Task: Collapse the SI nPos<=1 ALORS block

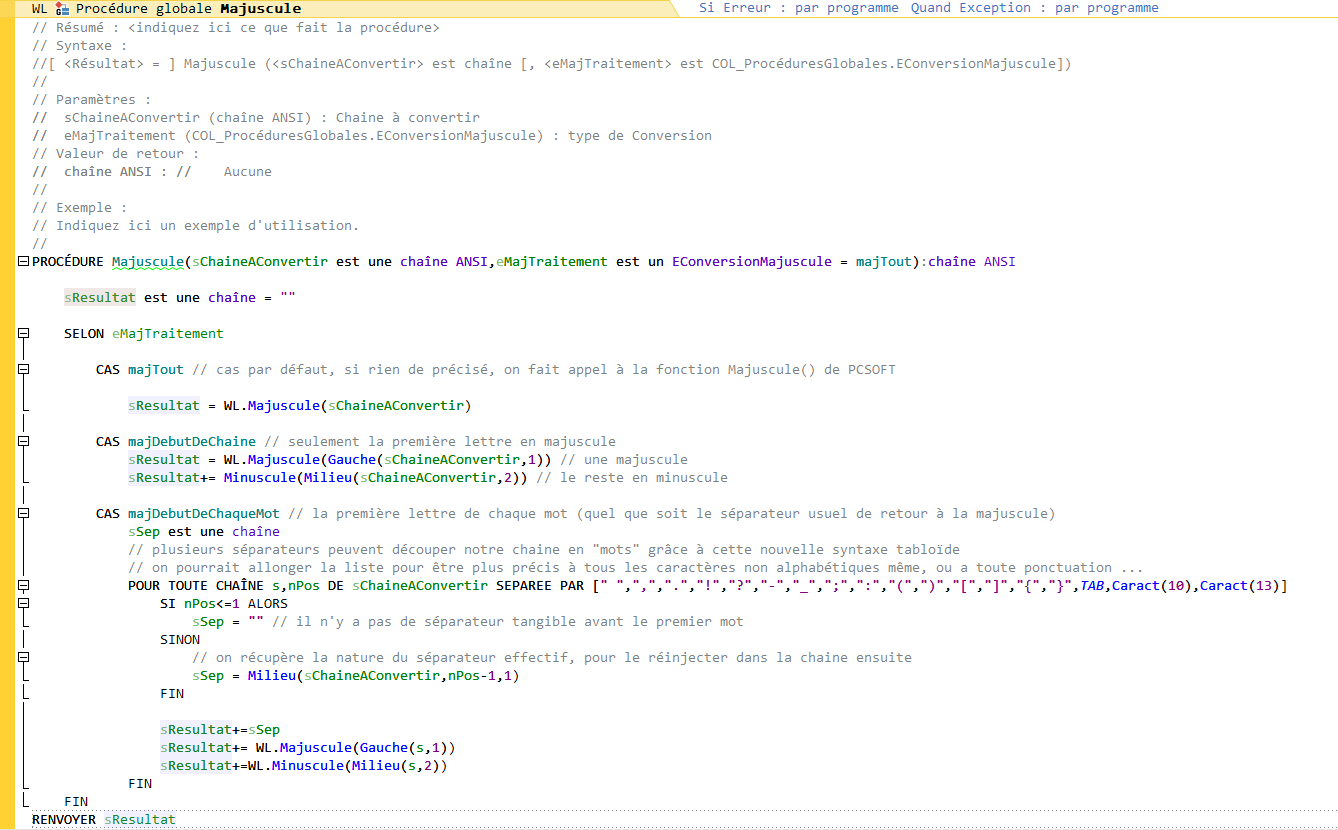Action: [23, 603]
